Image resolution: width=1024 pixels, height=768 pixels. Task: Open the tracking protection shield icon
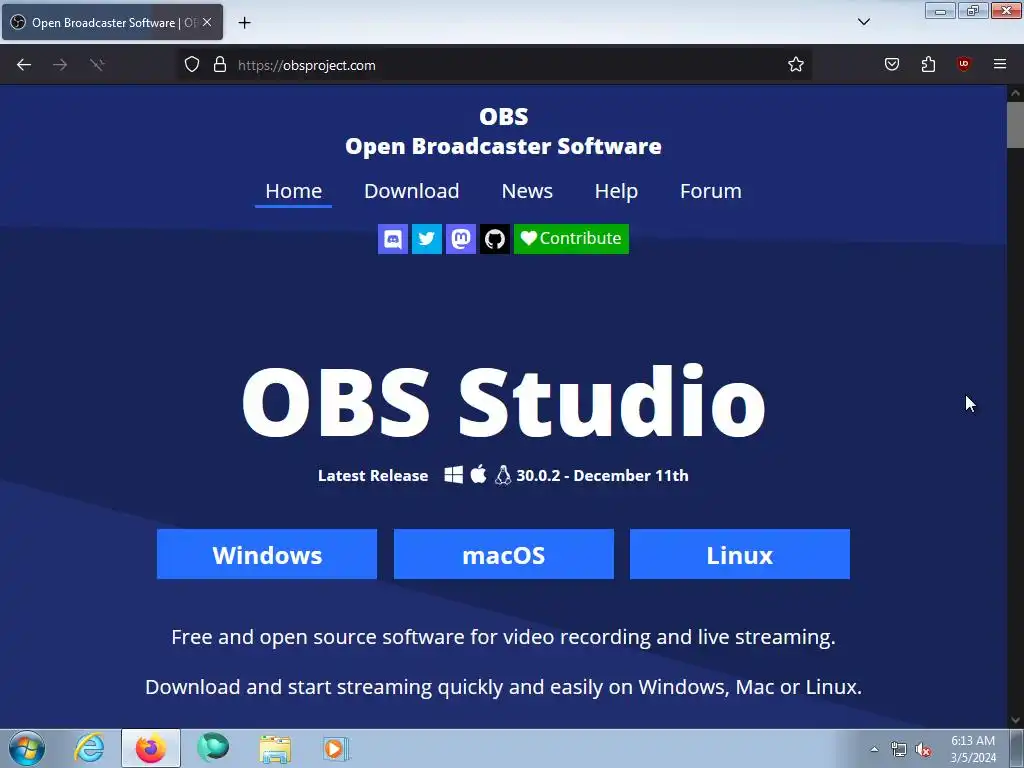[191, 65]
